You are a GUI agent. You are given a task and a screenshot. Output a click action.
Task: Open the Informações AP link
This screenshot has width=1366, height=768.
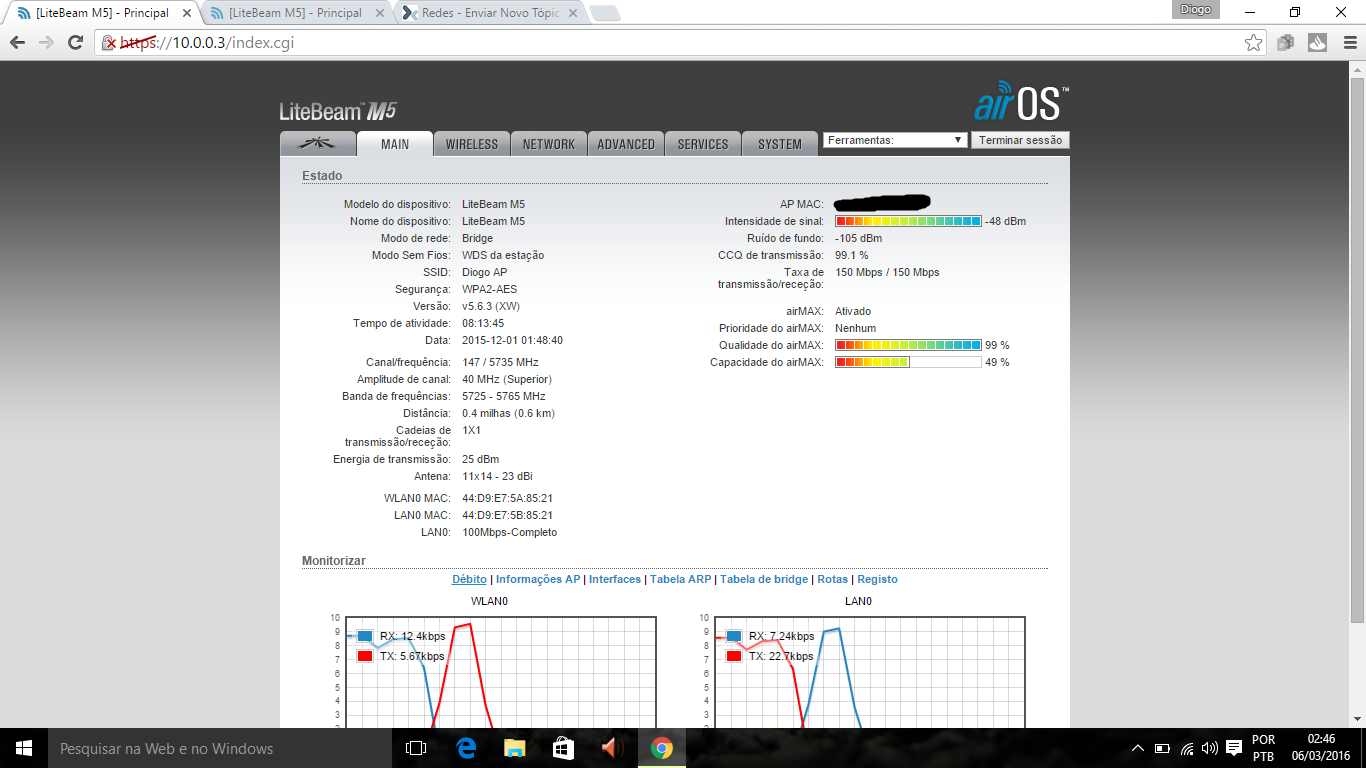click(x=538, y=579)
